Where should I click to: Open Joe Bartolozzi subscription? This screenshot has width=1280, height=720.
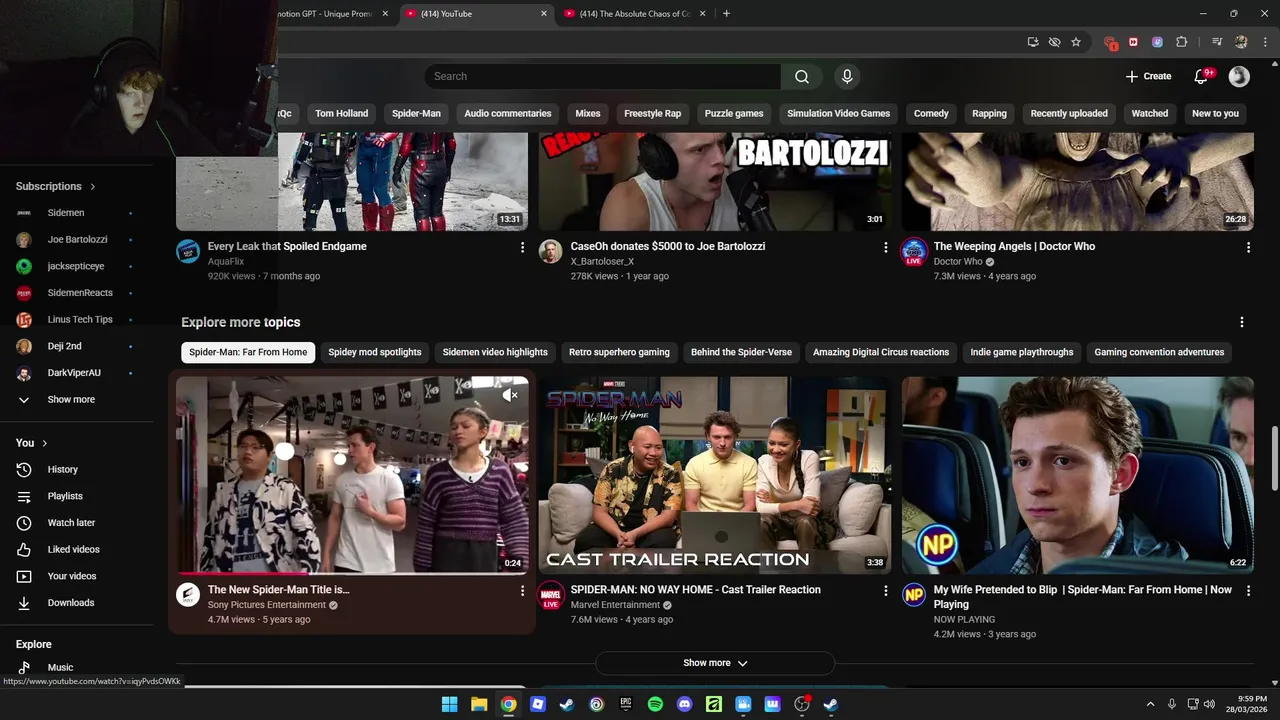coord(78,240)
